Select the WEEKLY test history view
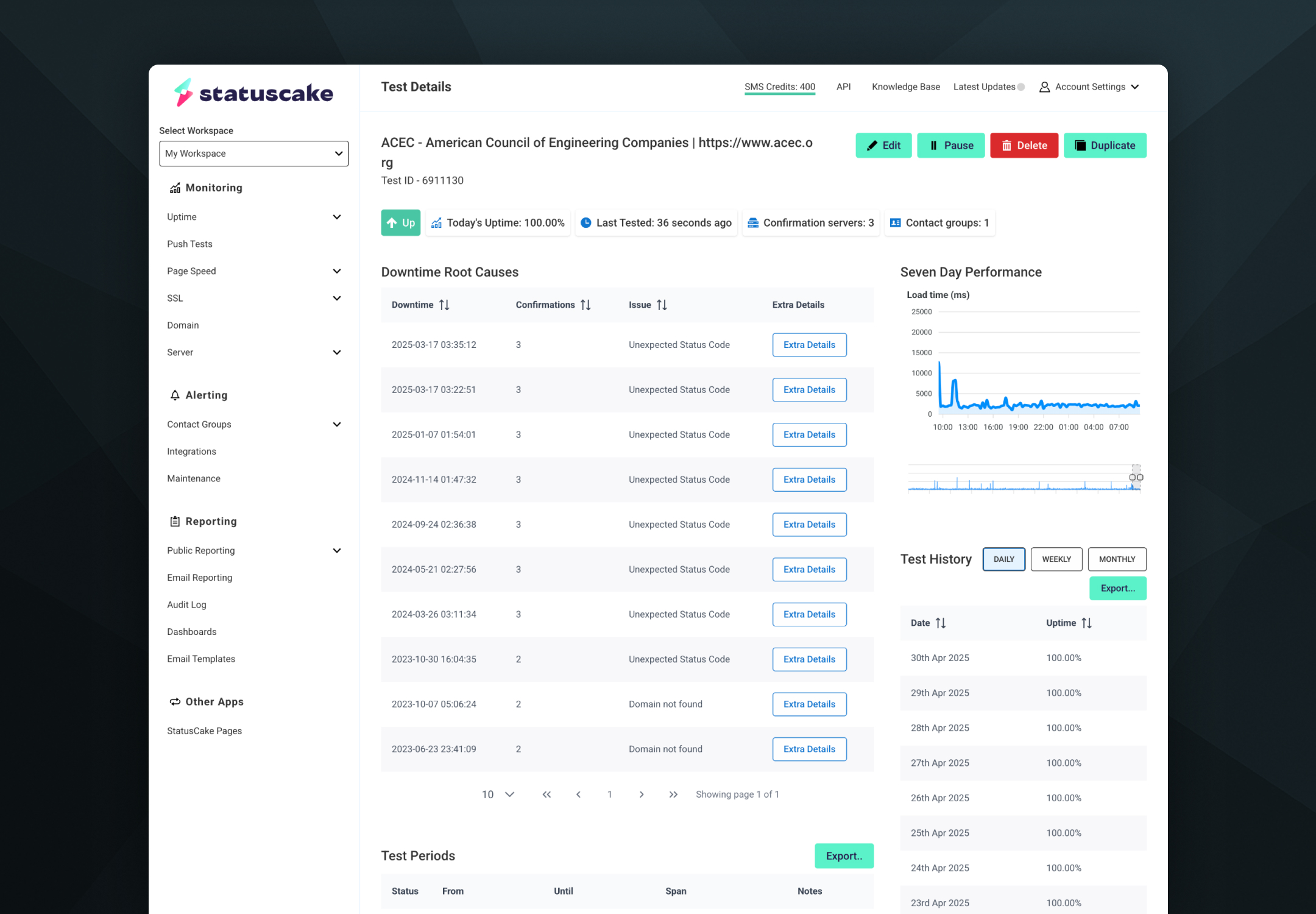Viewport: 1316px width, 914px height. coord(1056,559)
